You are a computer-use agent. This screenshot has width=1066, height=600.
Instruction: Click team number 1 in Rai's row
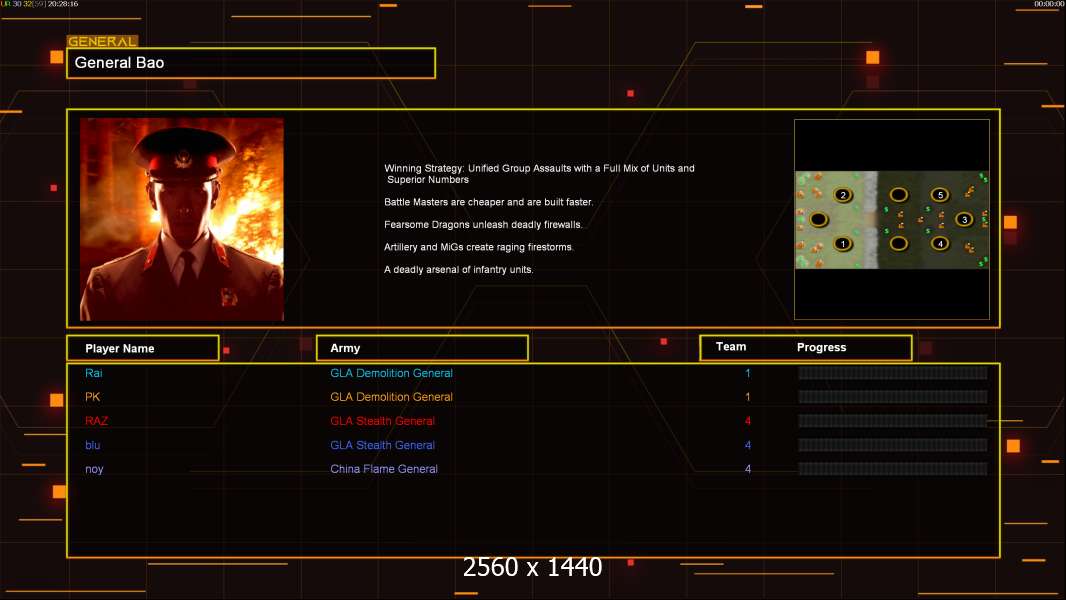coord(747,373)
